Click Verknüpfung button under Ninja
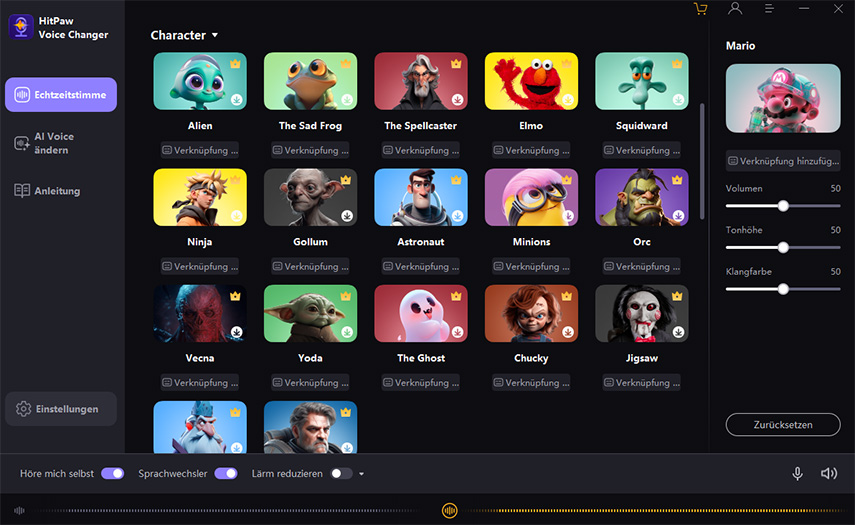 (x=200, y=266)
